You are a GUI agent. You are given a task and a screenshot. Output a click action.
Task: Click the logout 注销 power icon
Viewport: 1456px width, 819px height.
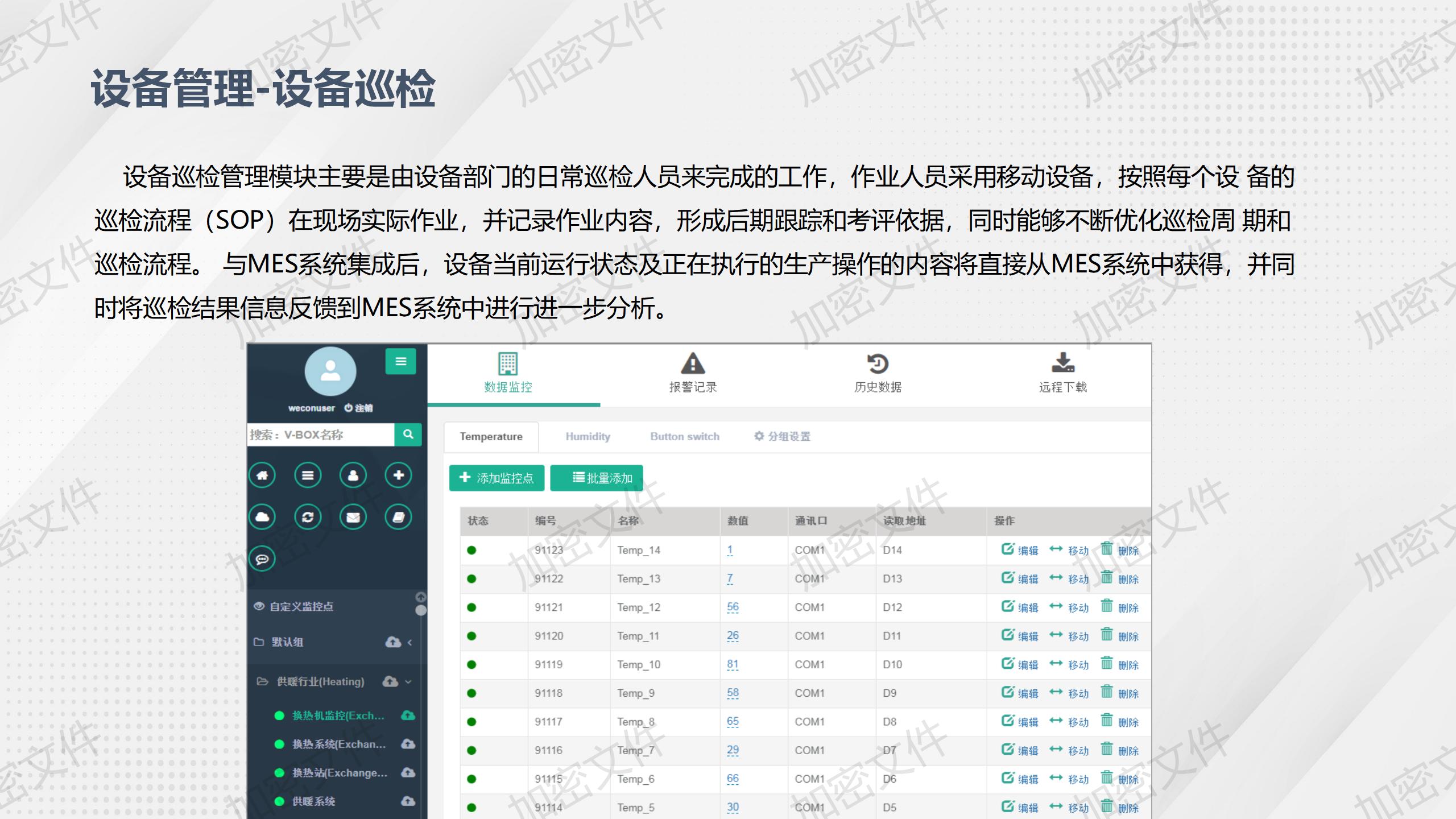(x=349, y=408)
